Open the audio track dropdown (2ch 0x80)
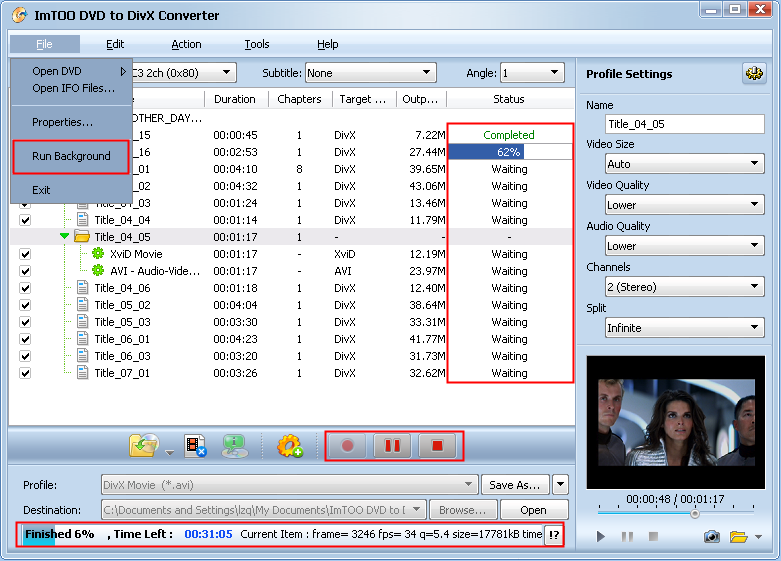Image resolution: width=781 pixels, height=561 pixels. click(x=184, y=73)
